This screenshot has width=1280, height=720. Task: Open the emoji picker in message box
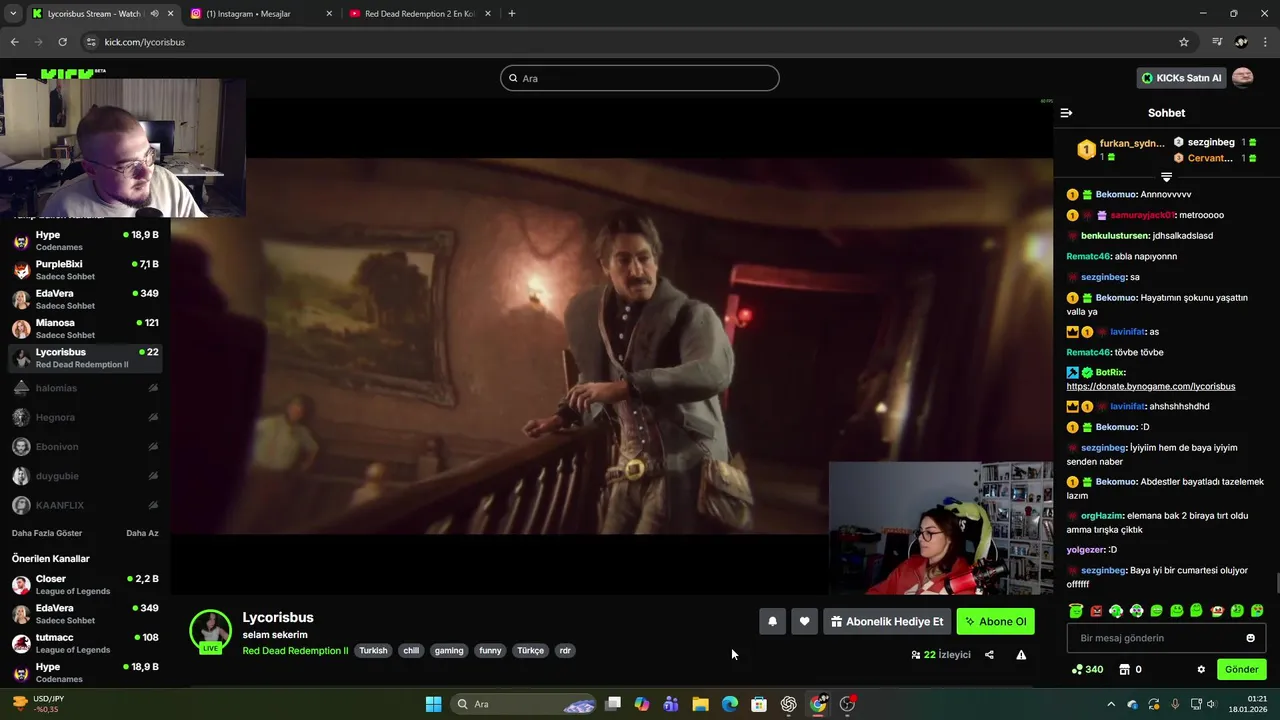pos(1250,638)
